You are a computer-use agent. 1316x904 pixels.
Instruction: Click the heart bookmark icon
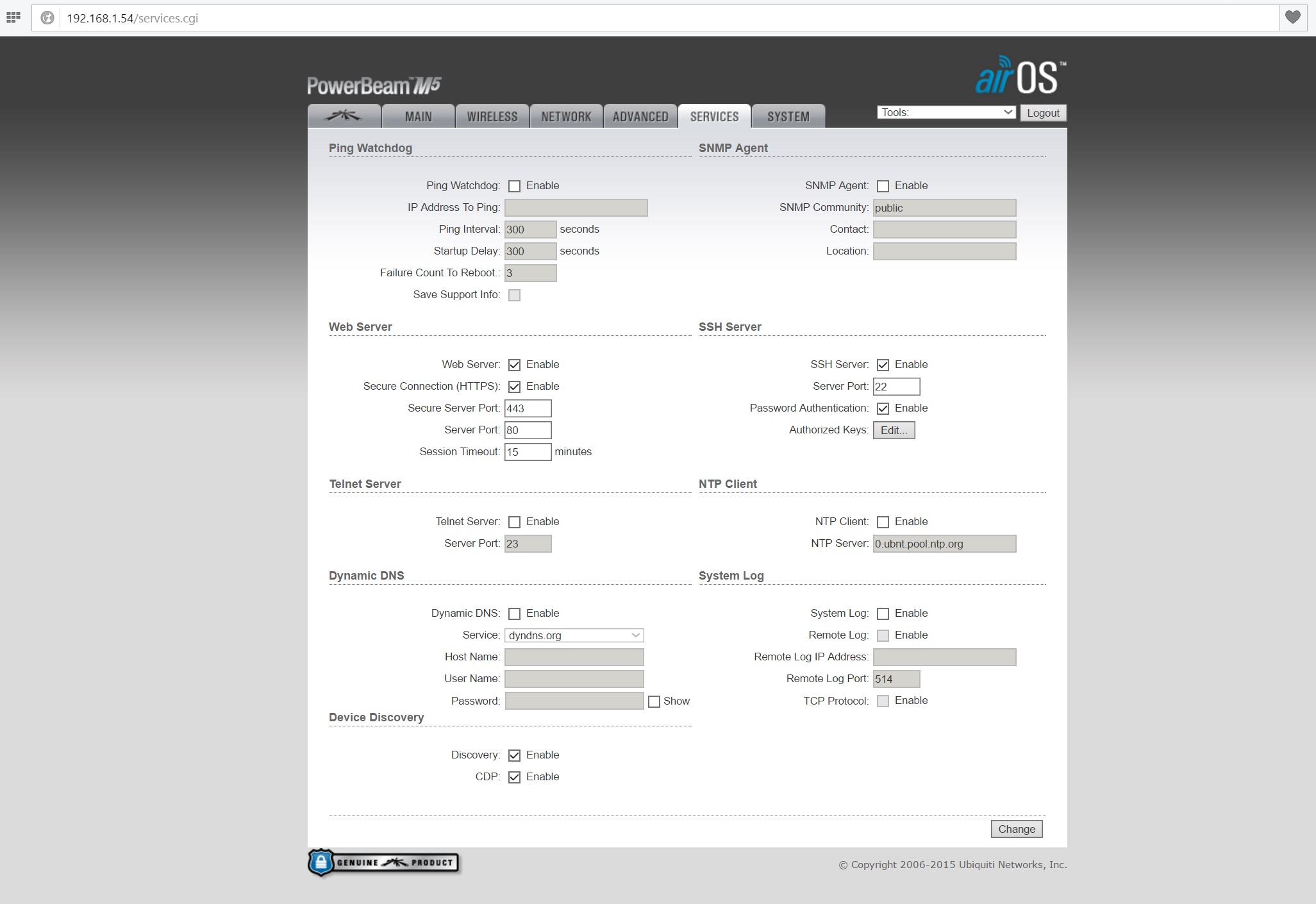coord(1293,17)
